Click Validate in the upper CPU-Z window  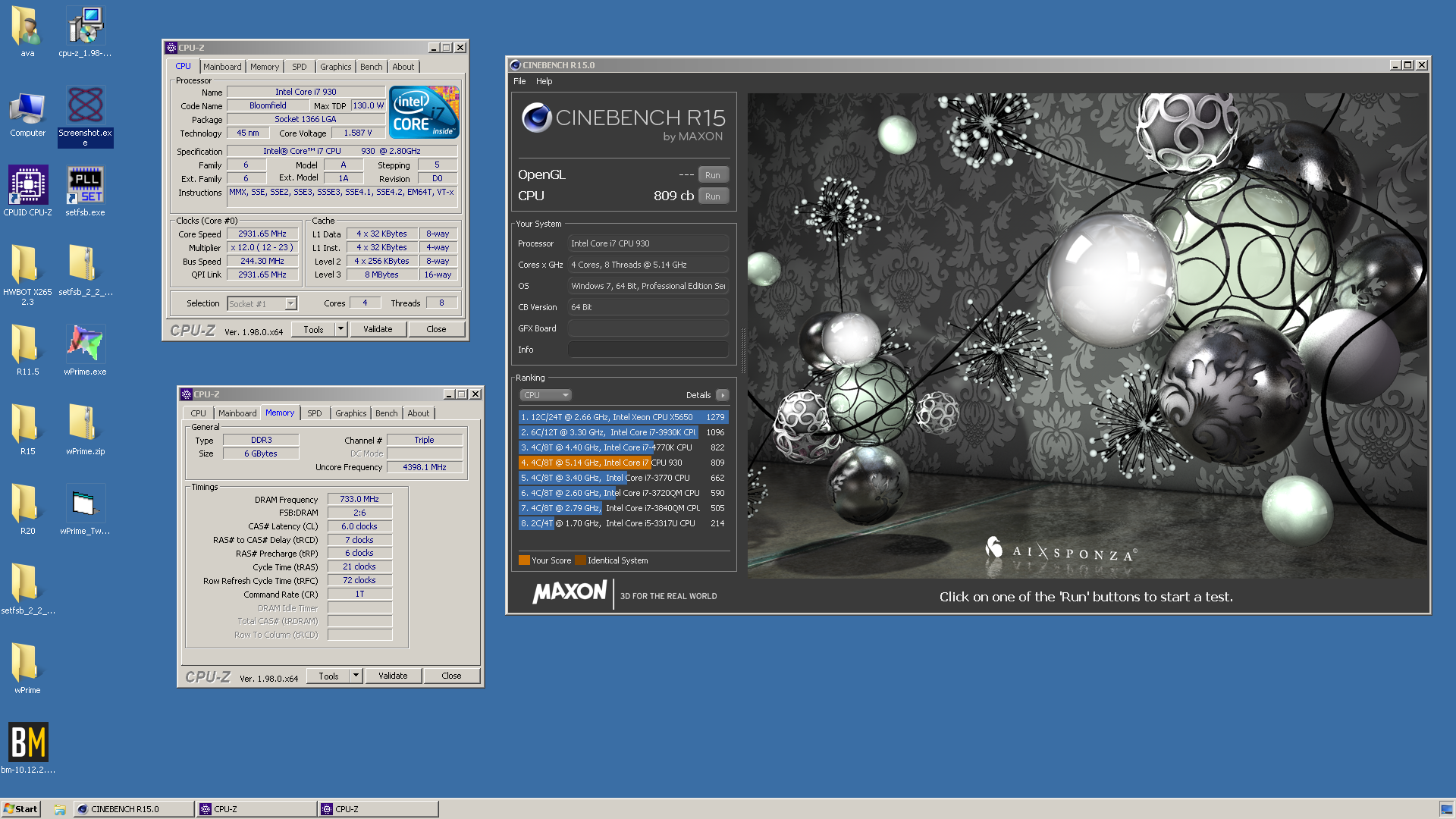(378, 329)
